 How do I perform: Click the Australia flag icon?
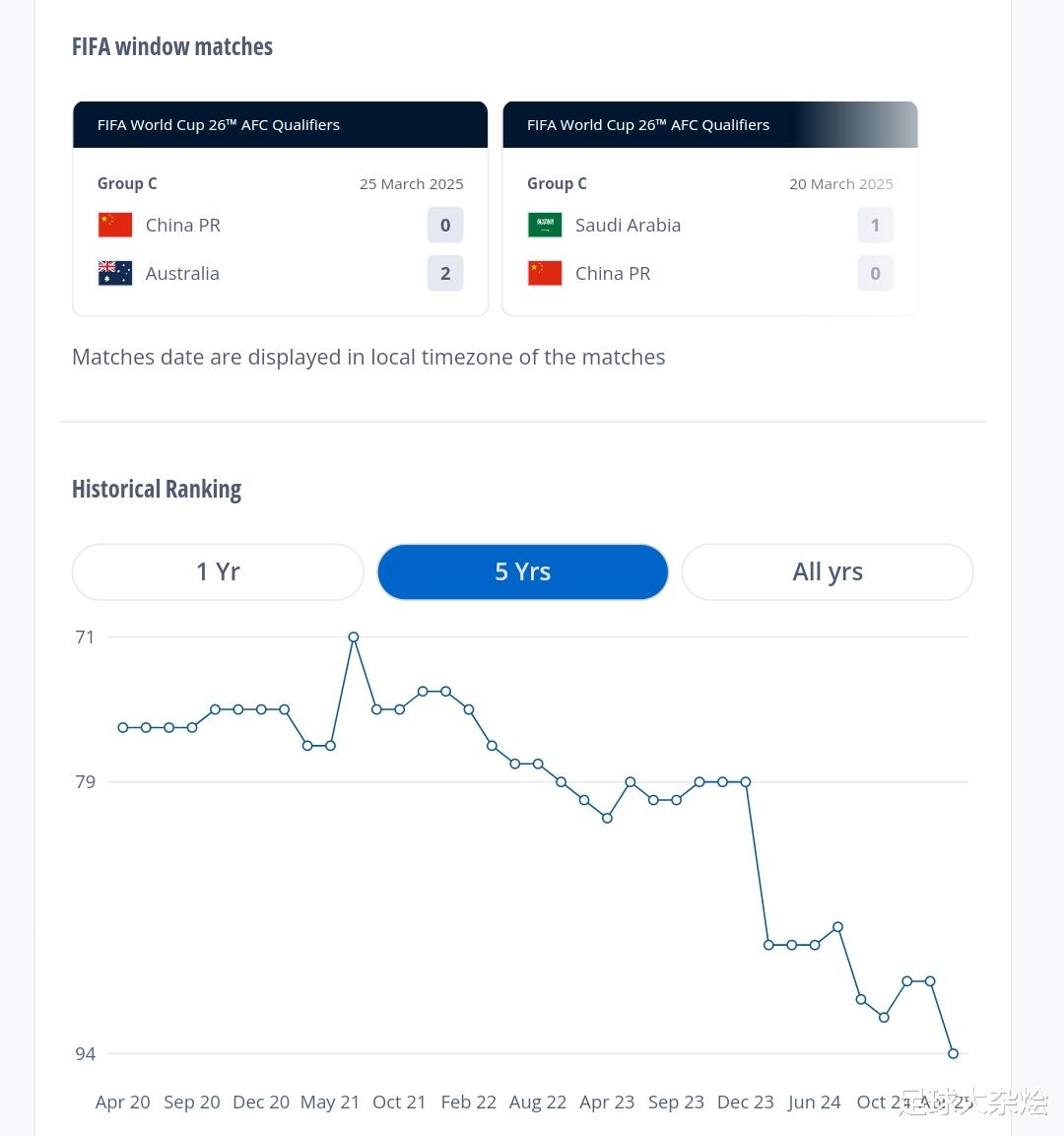click(115, 273)
